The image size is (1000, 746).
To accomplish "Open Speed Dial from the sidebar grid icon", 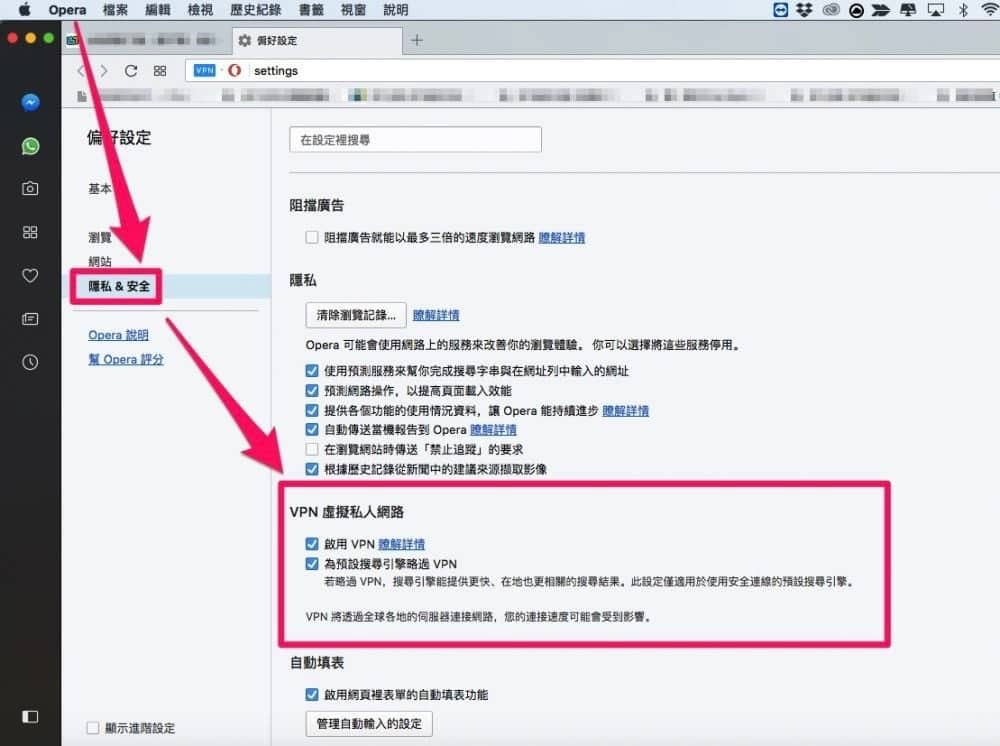I will (x=30, y=232).
